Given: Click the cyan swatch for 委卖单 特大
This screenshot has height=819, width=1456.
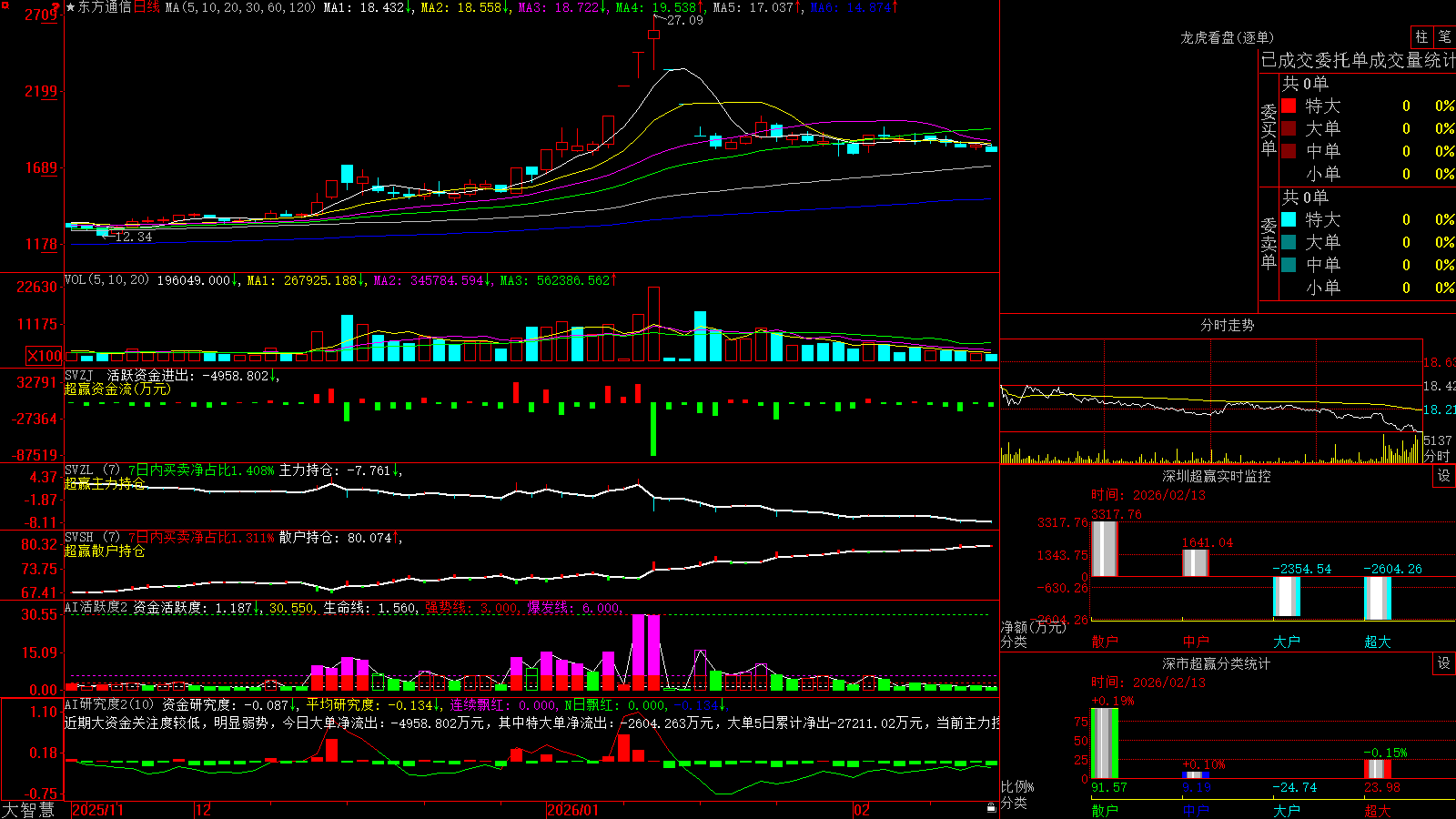Looking at the screenshot, I should click(x=1289, y=219).
